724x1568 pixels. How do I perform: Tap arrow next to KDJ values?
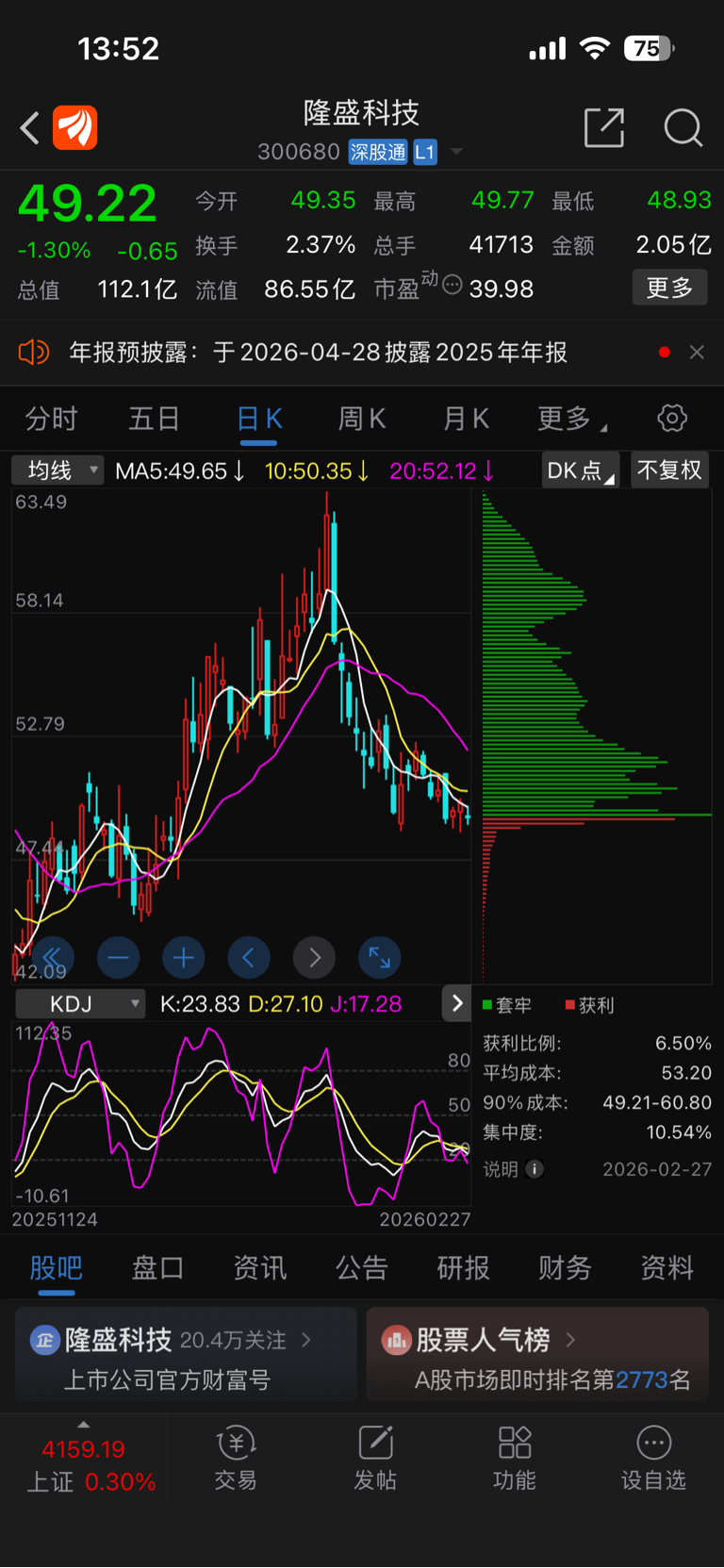click(x=456, y=1003)
